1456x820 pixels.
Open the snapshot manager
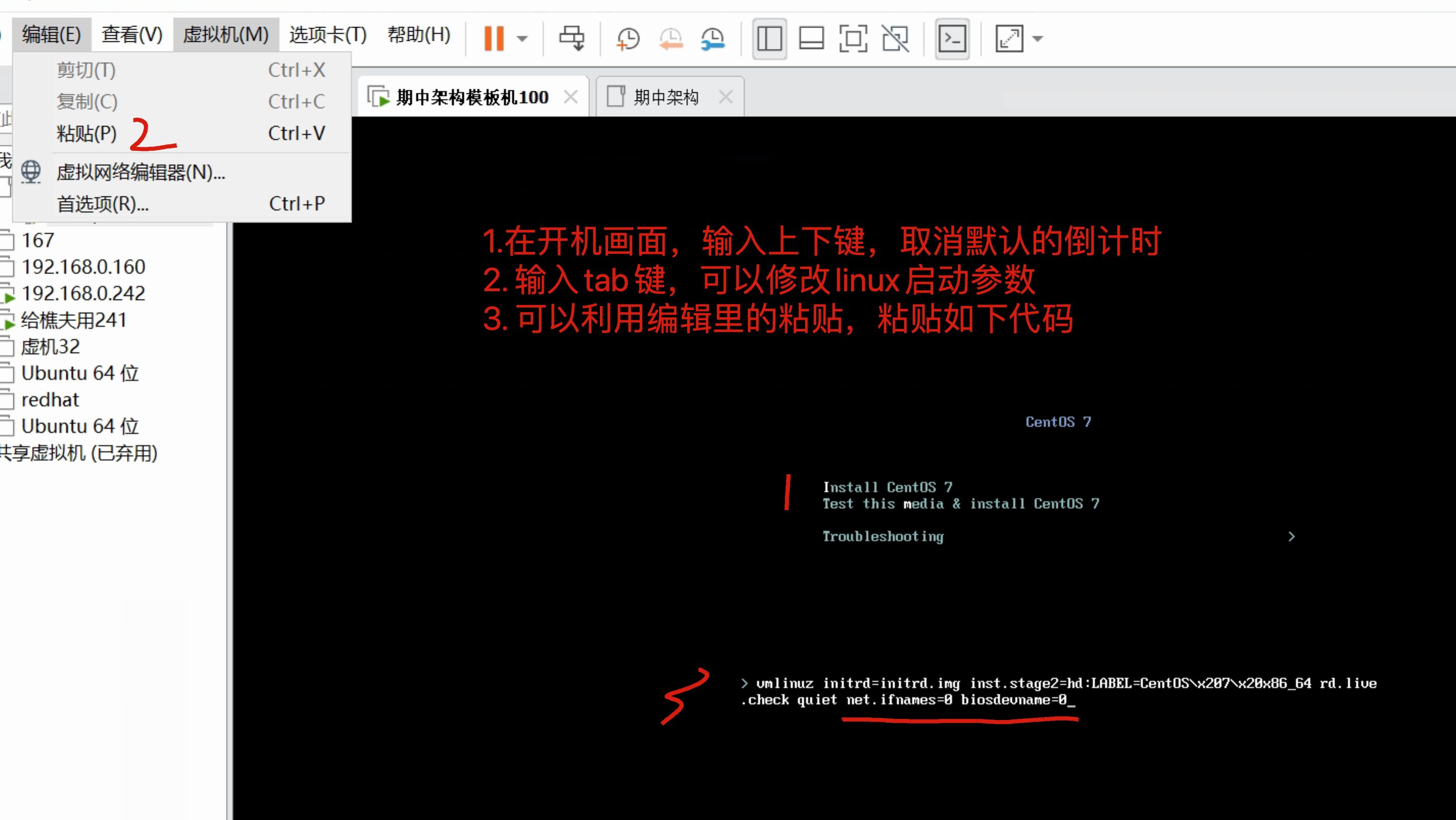712,38
